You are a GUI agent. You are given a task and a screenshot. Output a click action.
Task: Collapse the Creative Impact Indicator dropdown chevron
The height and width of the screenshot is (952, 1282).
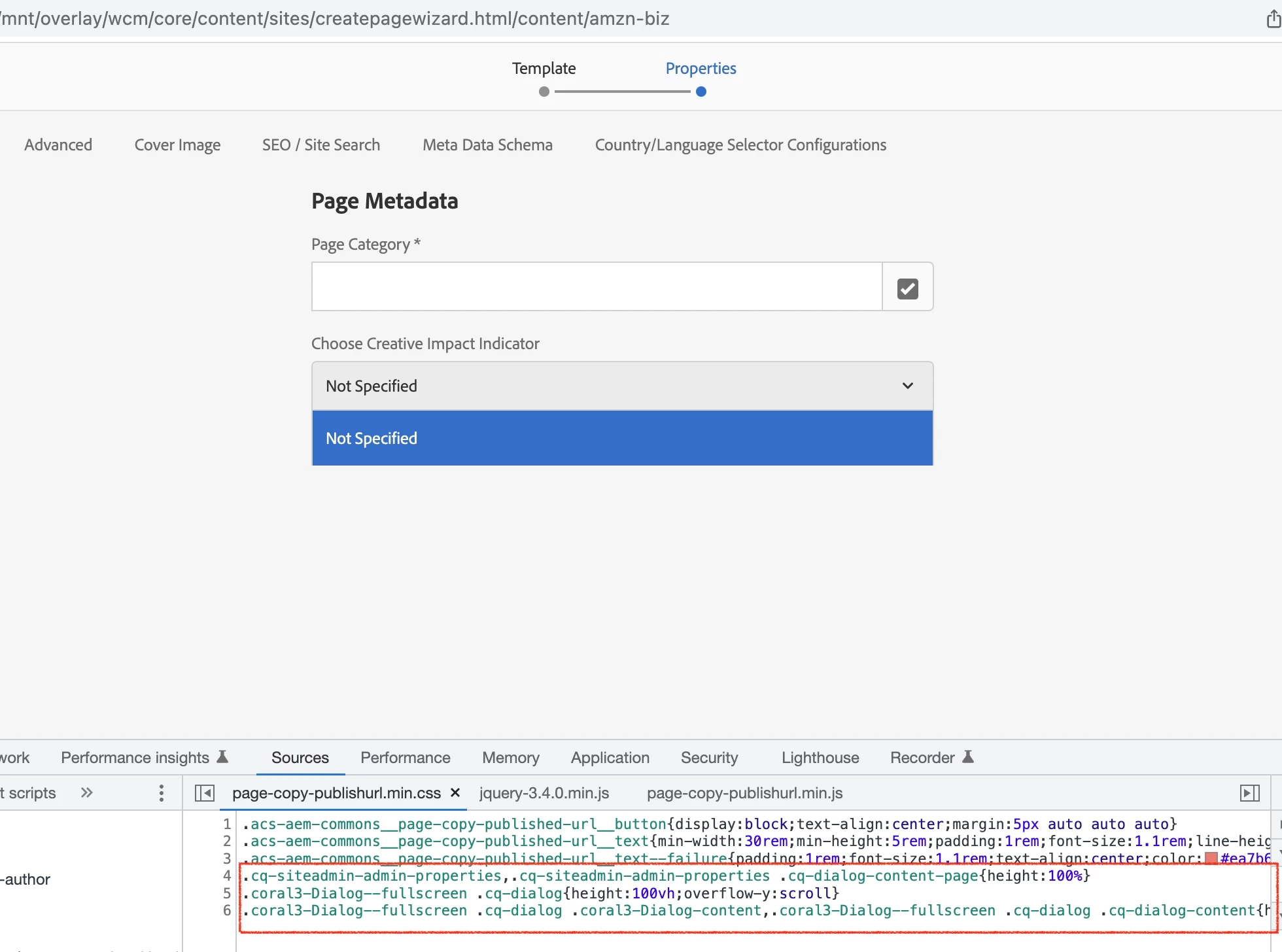click(x=907, y=386)
